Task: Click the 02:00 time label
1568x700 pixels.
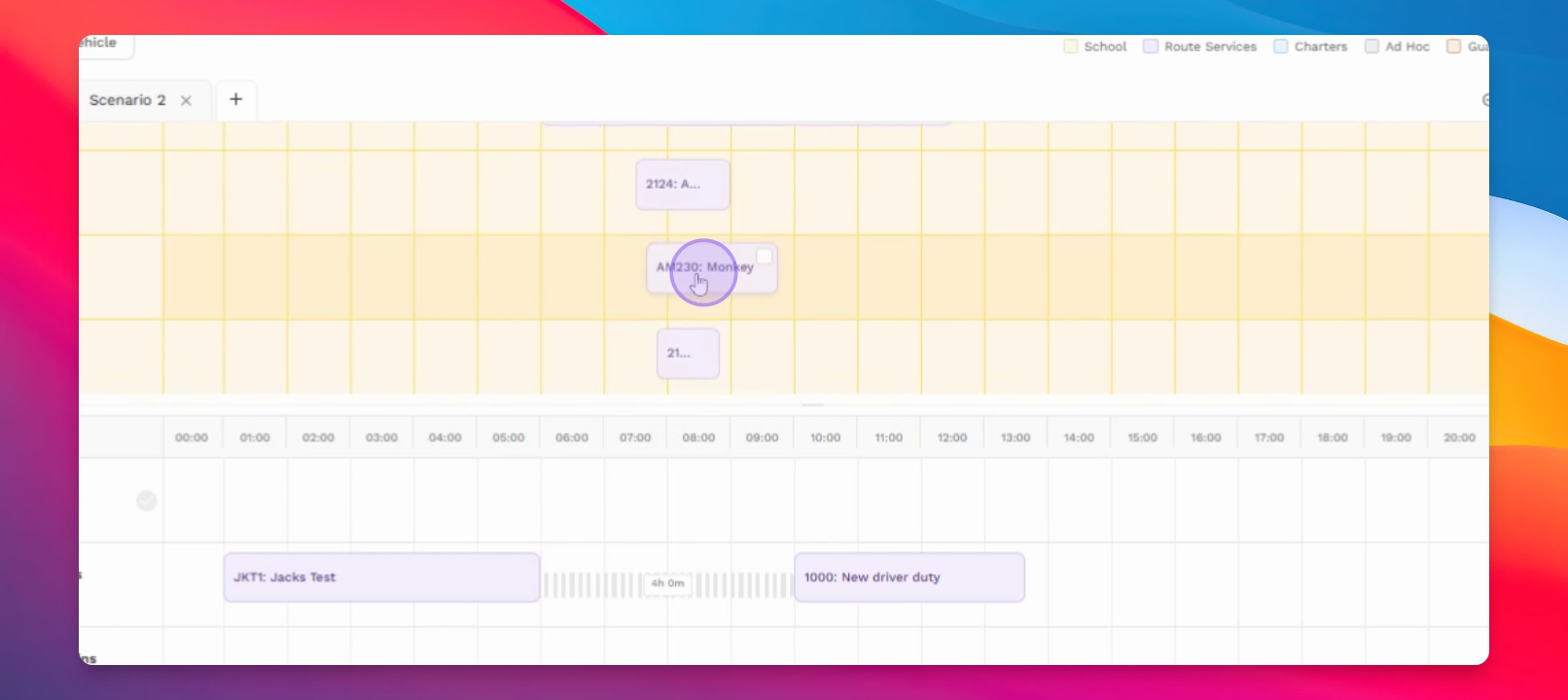Action: tap(318, 437)
